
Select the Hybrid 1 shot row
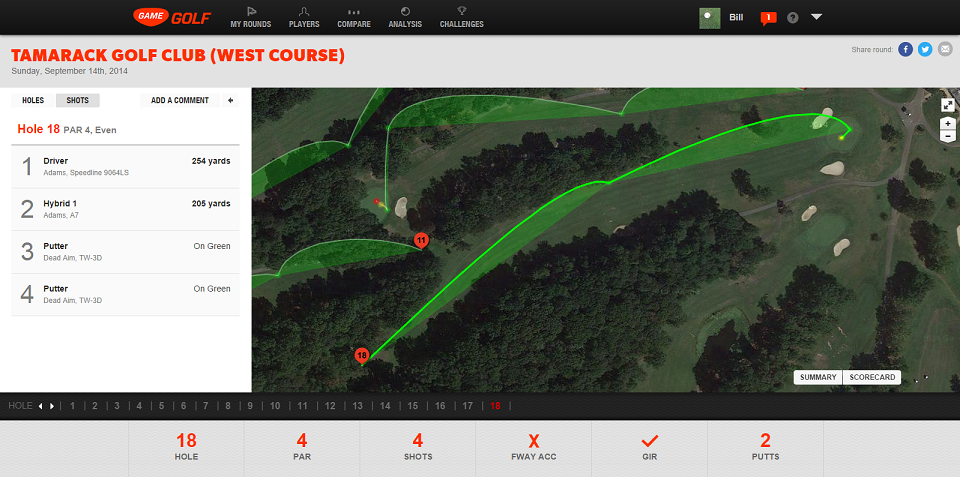click(x=126, y=209)
